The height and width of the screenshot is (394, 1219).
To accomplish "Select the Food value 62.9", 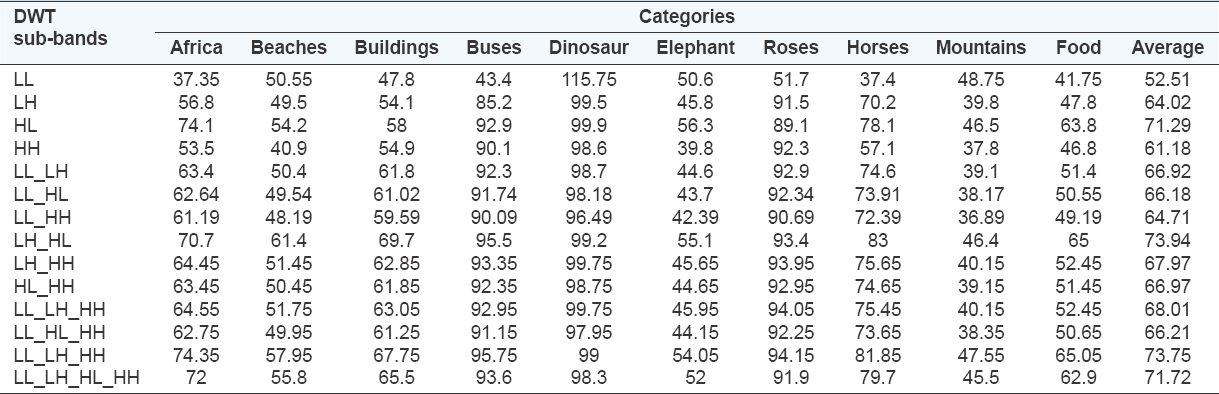I will (1078, 379).
